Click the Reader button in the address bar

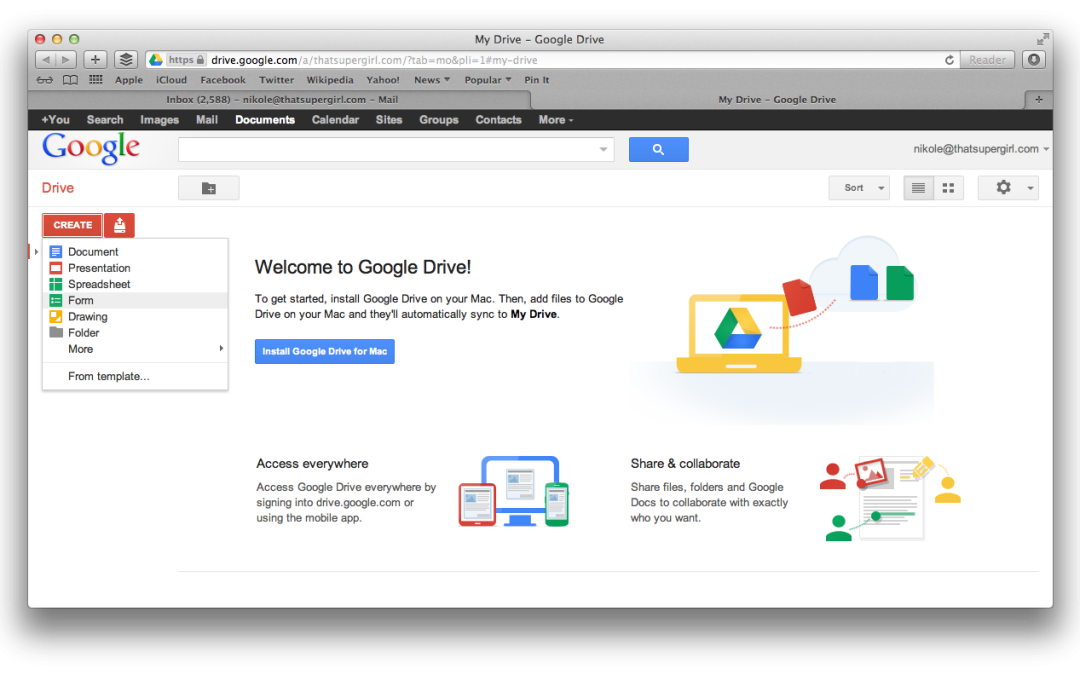pyautogui.click(x=988, y=60)
